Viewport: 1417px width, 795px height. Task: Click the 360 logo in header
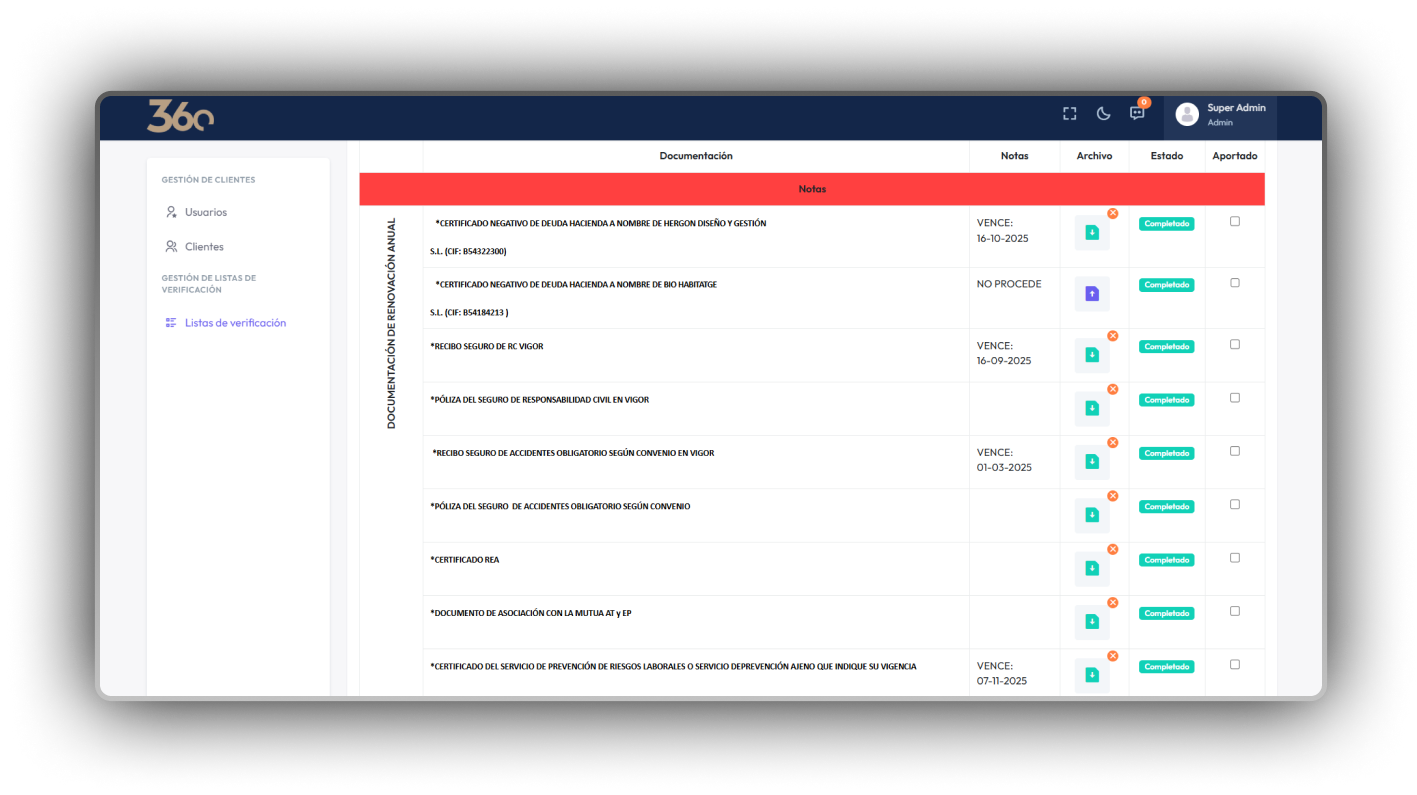pos(180,116)
